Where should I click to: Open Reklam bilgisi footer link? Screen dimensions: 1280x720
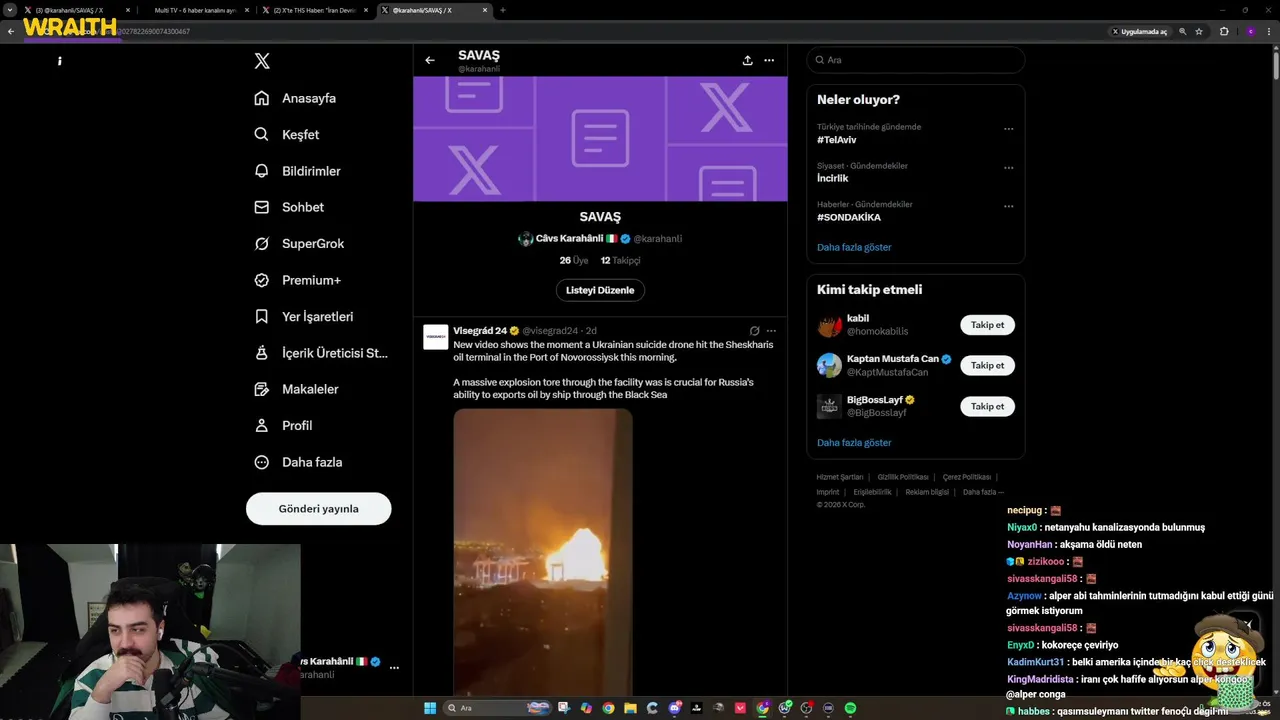point(927,492)
